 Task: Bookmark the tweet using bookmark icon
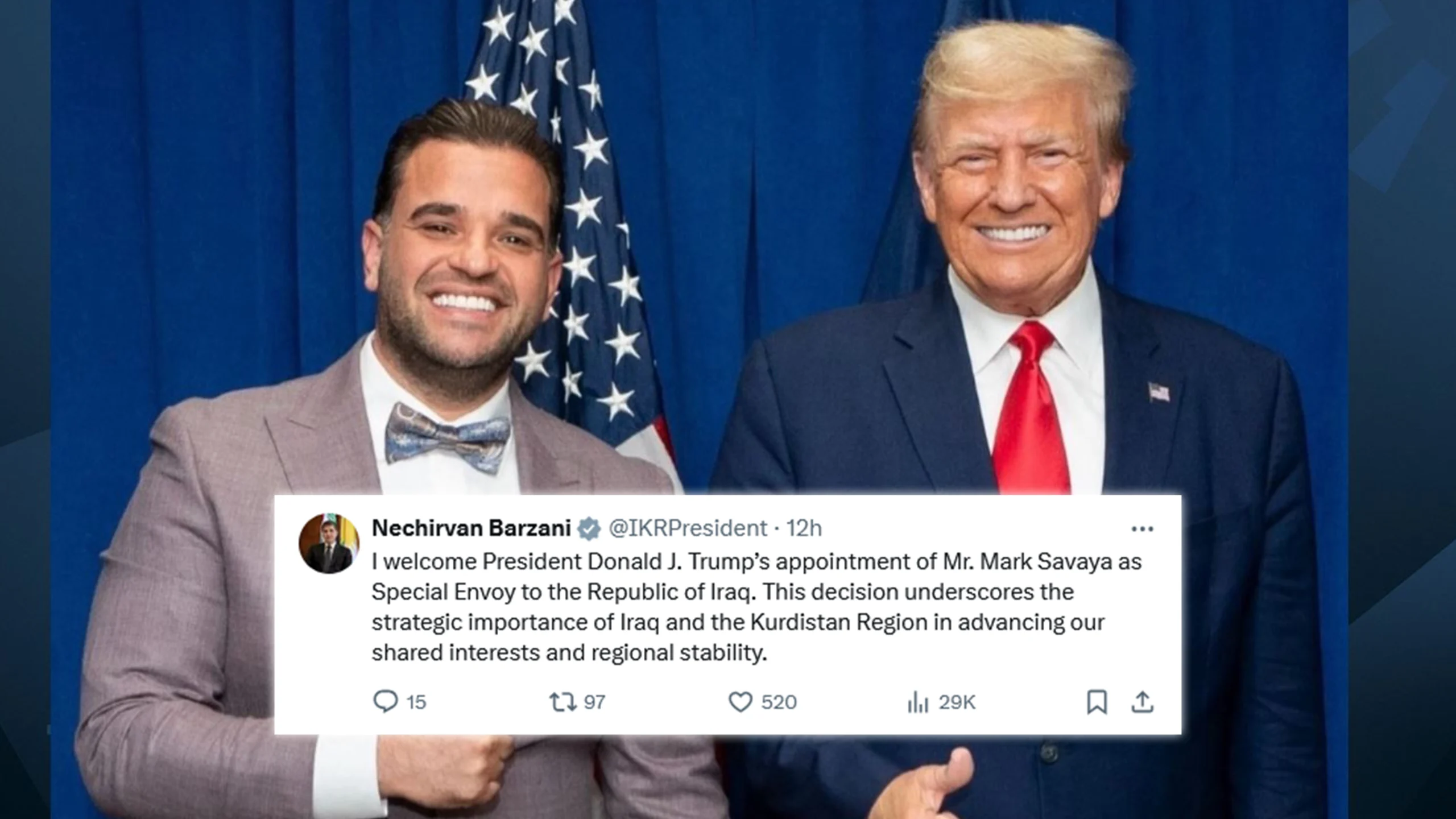1097,702
